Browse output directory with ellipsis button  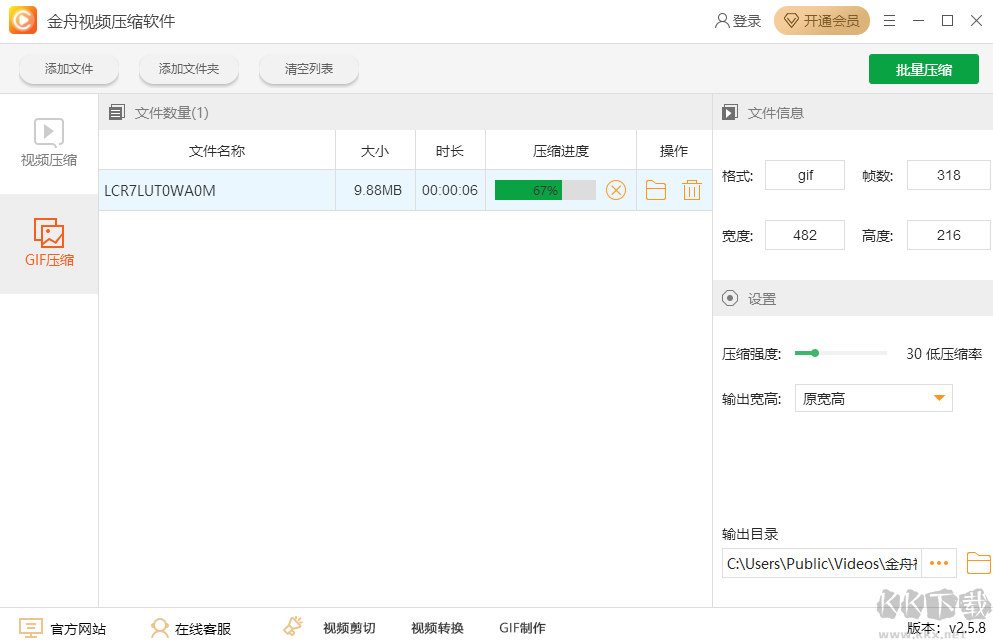point(938,563)
